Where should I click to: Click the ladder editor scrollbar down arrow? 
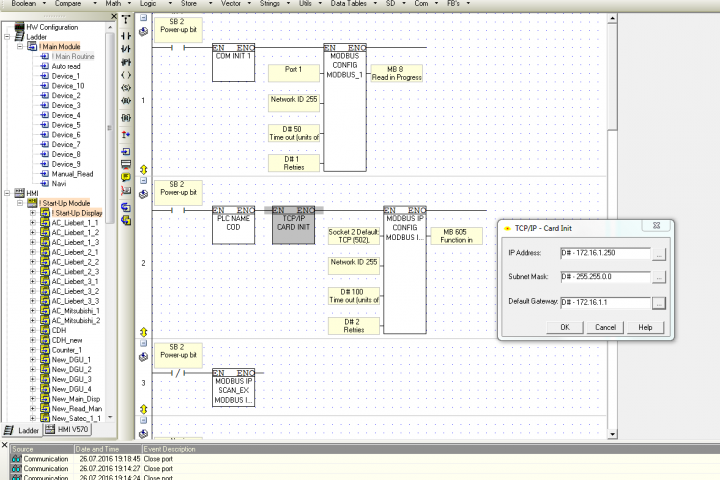(612, 434)
